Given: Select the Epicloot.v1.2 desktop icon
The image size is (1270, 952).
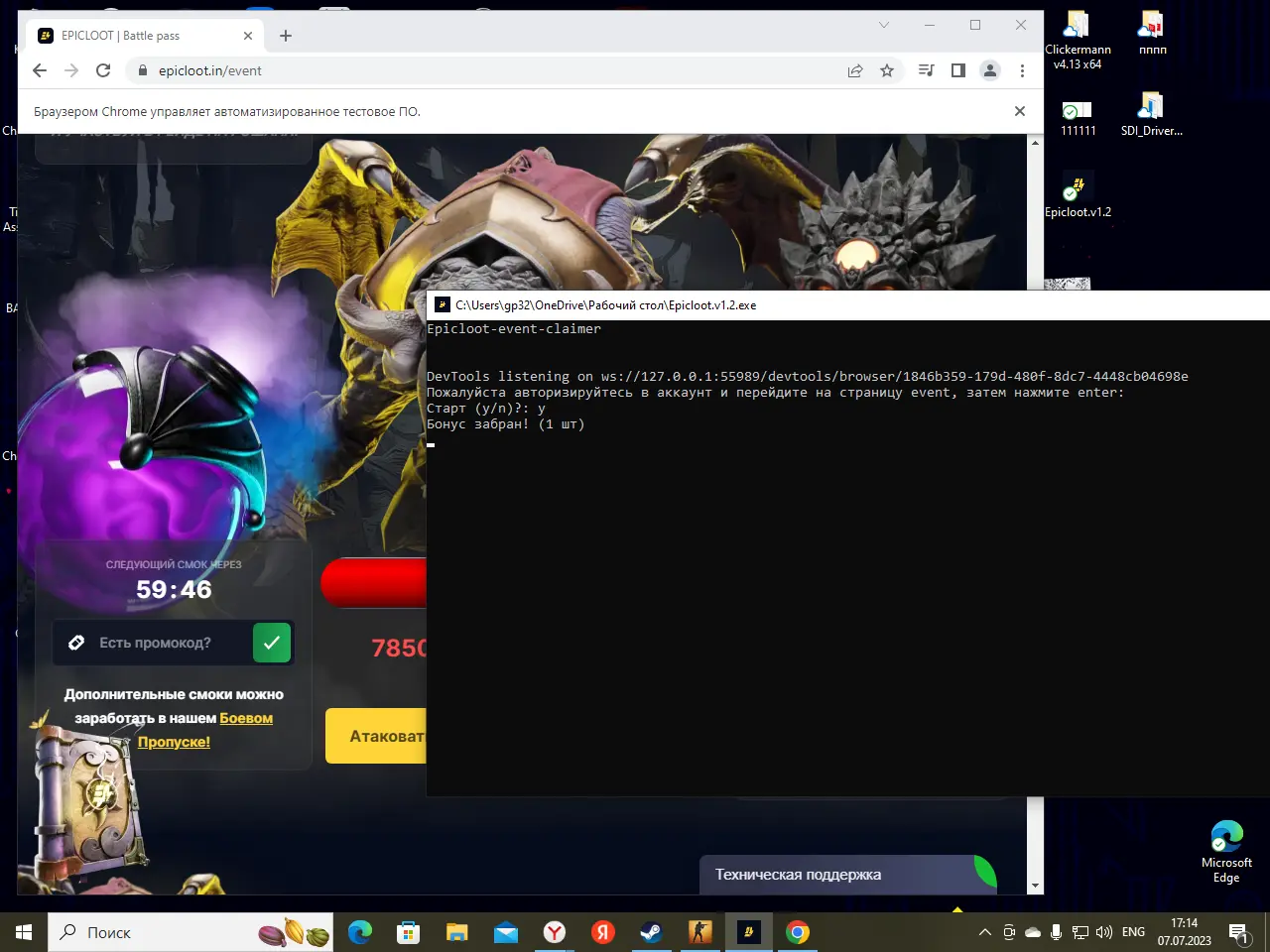Looking at the screenshot, I should [1078, 196].
